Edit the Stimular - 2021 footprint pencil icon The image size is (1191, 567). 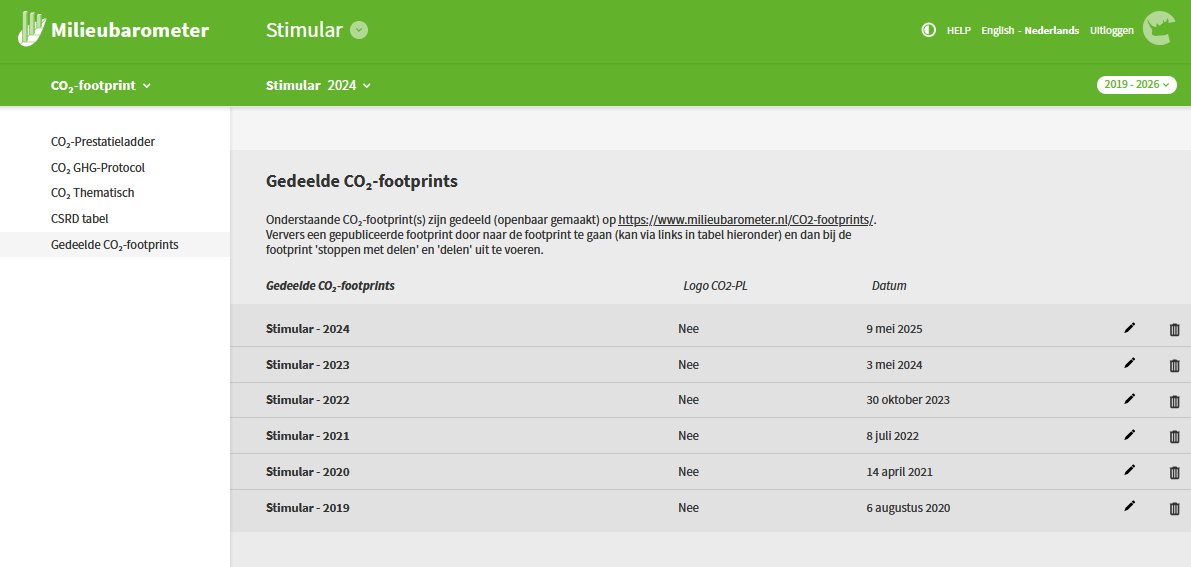pyautogui.click(x=1129, y=435)
